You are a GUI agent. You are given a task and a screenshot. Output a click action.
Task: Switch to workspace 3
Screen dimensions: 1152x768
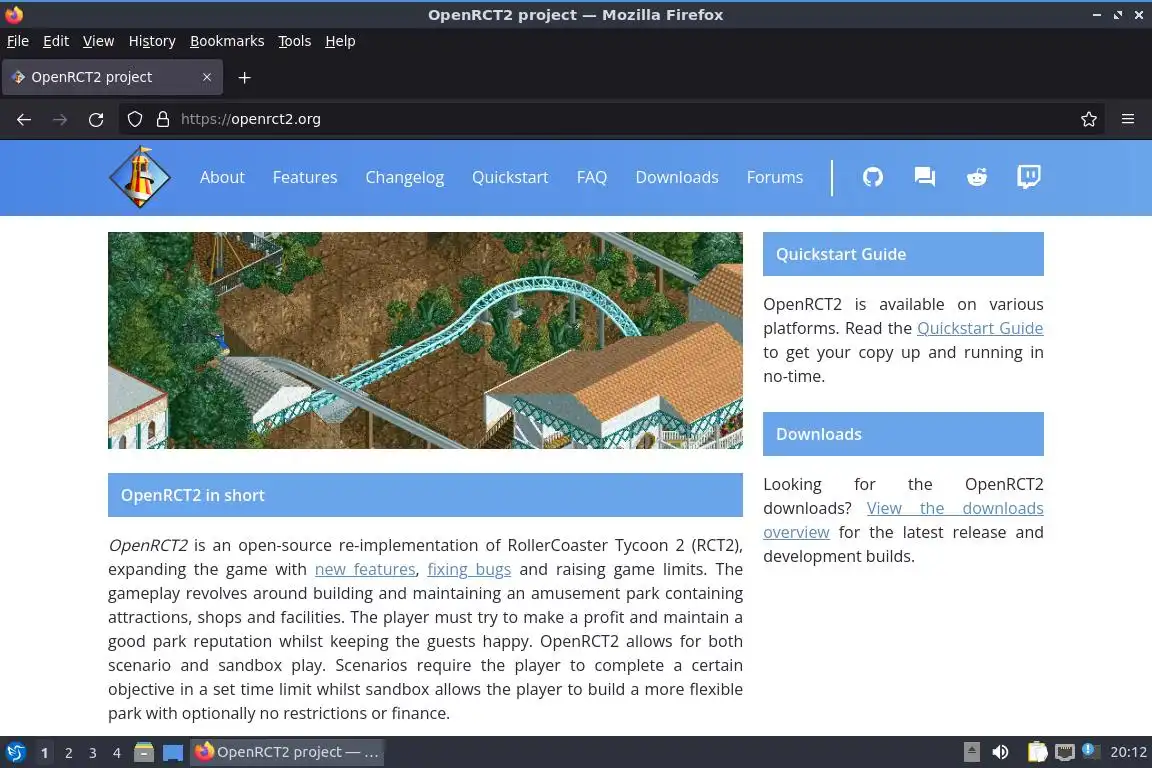pyautogui.click(x=93, y=753)
